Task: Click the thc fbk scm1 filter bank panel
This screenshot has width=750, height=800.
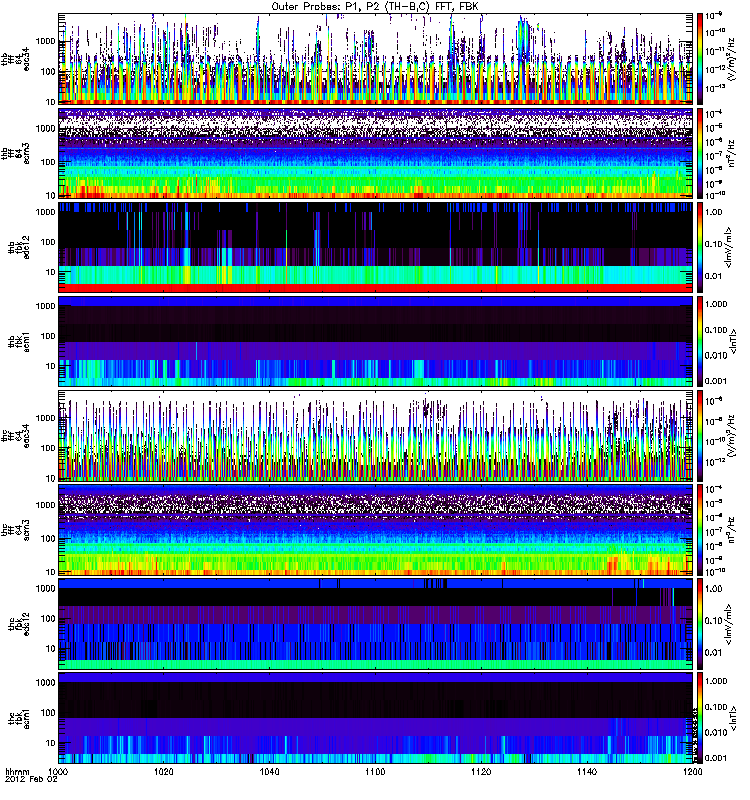Action: (x=375, y=718)
